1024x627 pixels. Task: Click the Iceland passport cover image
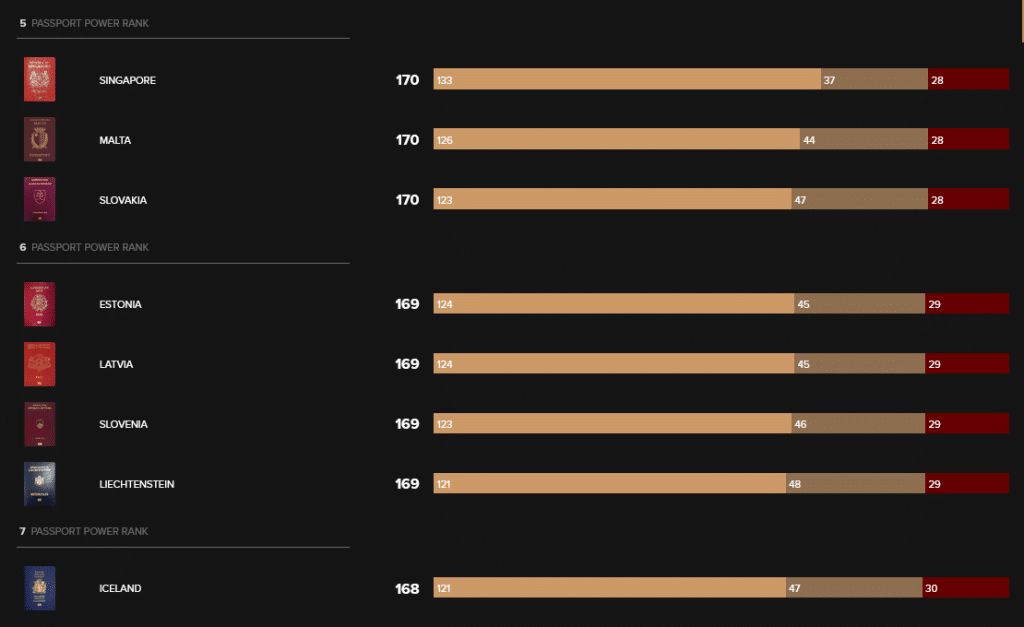click(40, 588)
